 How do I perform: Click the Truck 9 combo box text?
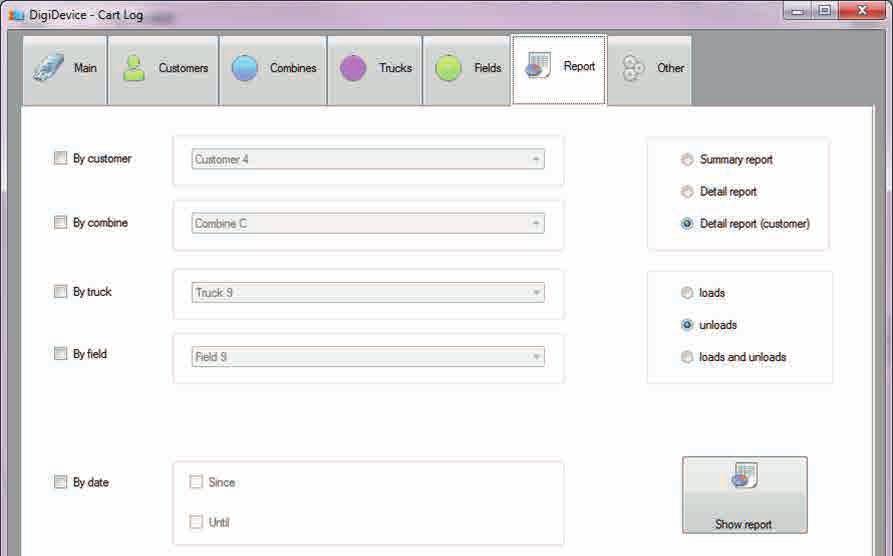(x=214, y=293)
